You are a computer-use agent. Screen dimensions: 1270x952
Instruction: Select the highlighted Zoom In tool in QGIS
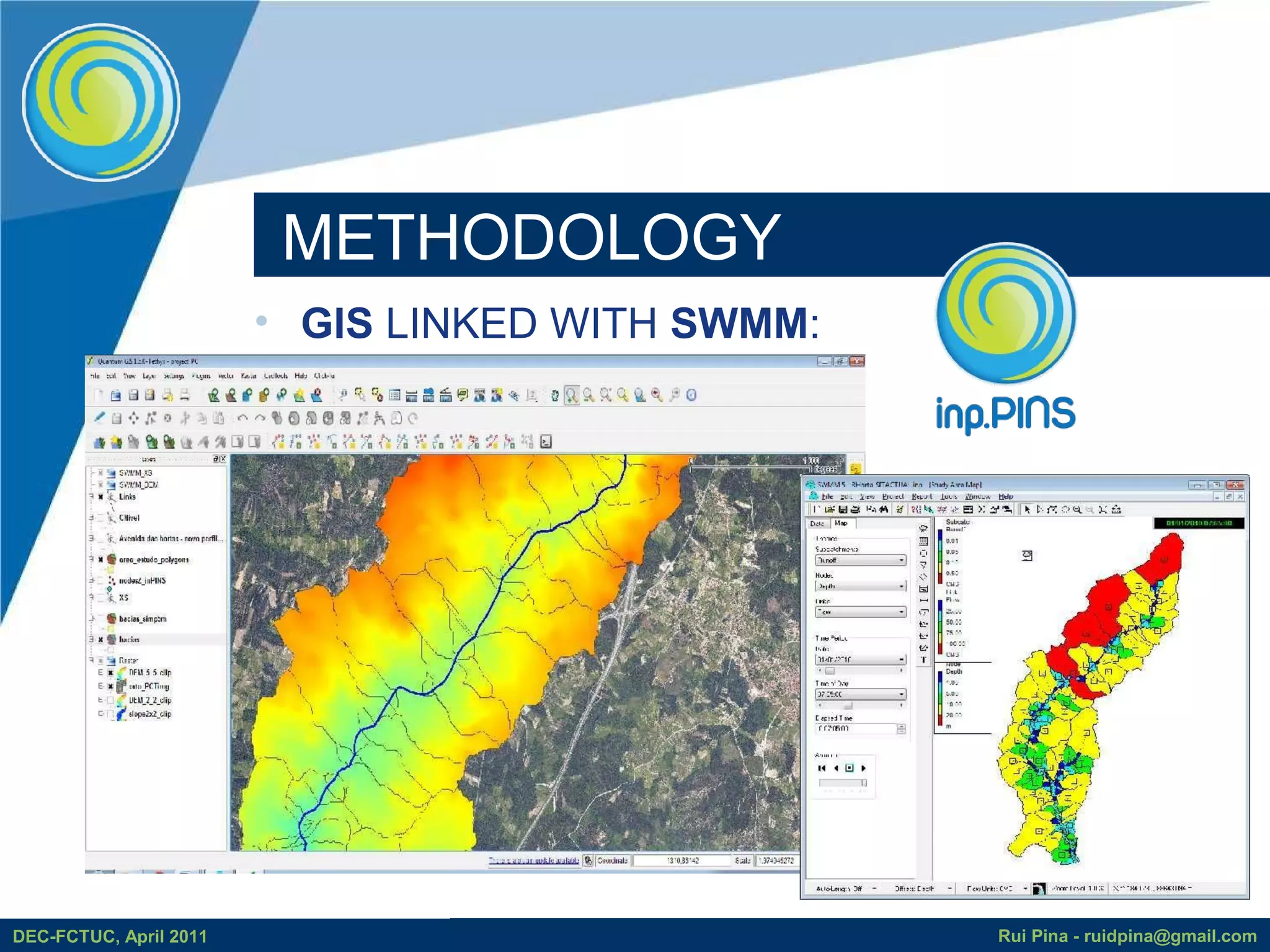[x=572, y=395]
